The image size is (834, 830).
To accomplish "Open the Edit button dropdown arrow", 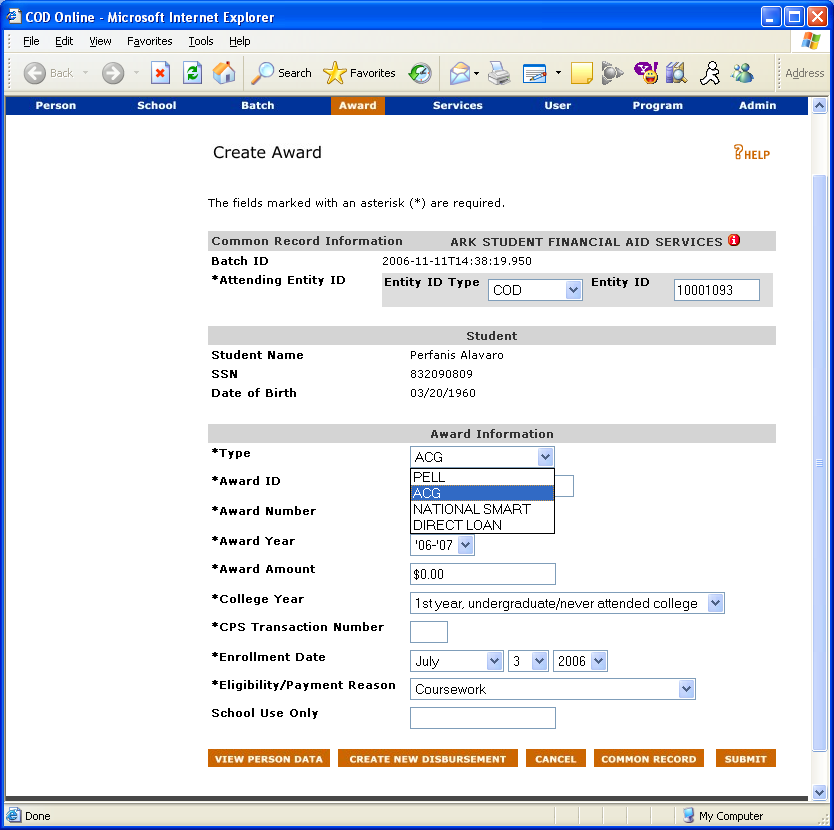I will point(558,73).
